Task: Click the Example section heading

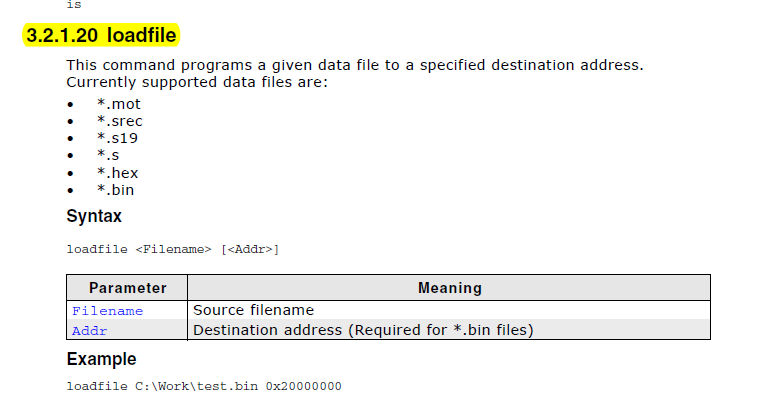Action: pyautogui.click(x=101, y=359)
